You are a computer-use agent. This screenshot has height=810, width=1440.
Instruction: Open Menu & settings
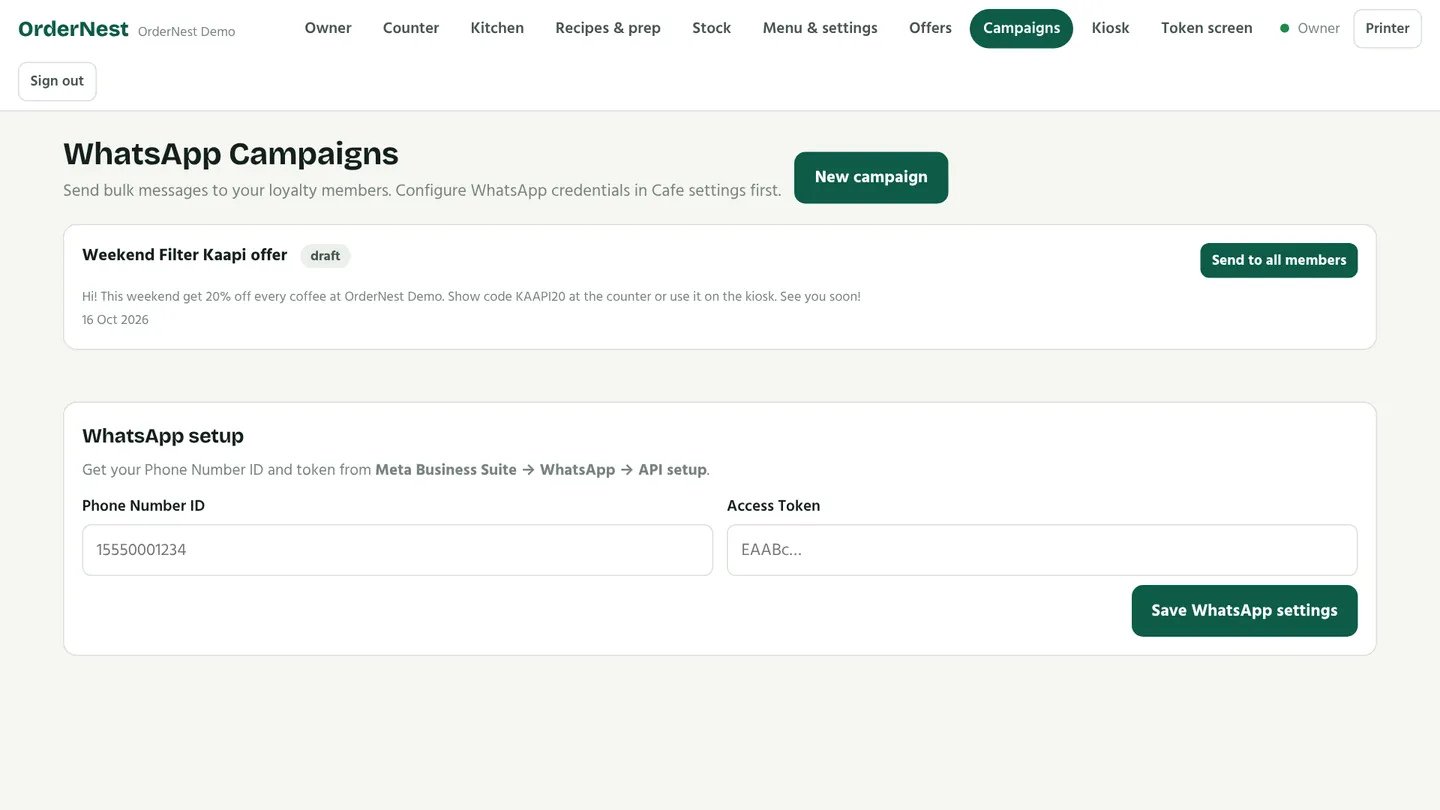tap(820, 28)
